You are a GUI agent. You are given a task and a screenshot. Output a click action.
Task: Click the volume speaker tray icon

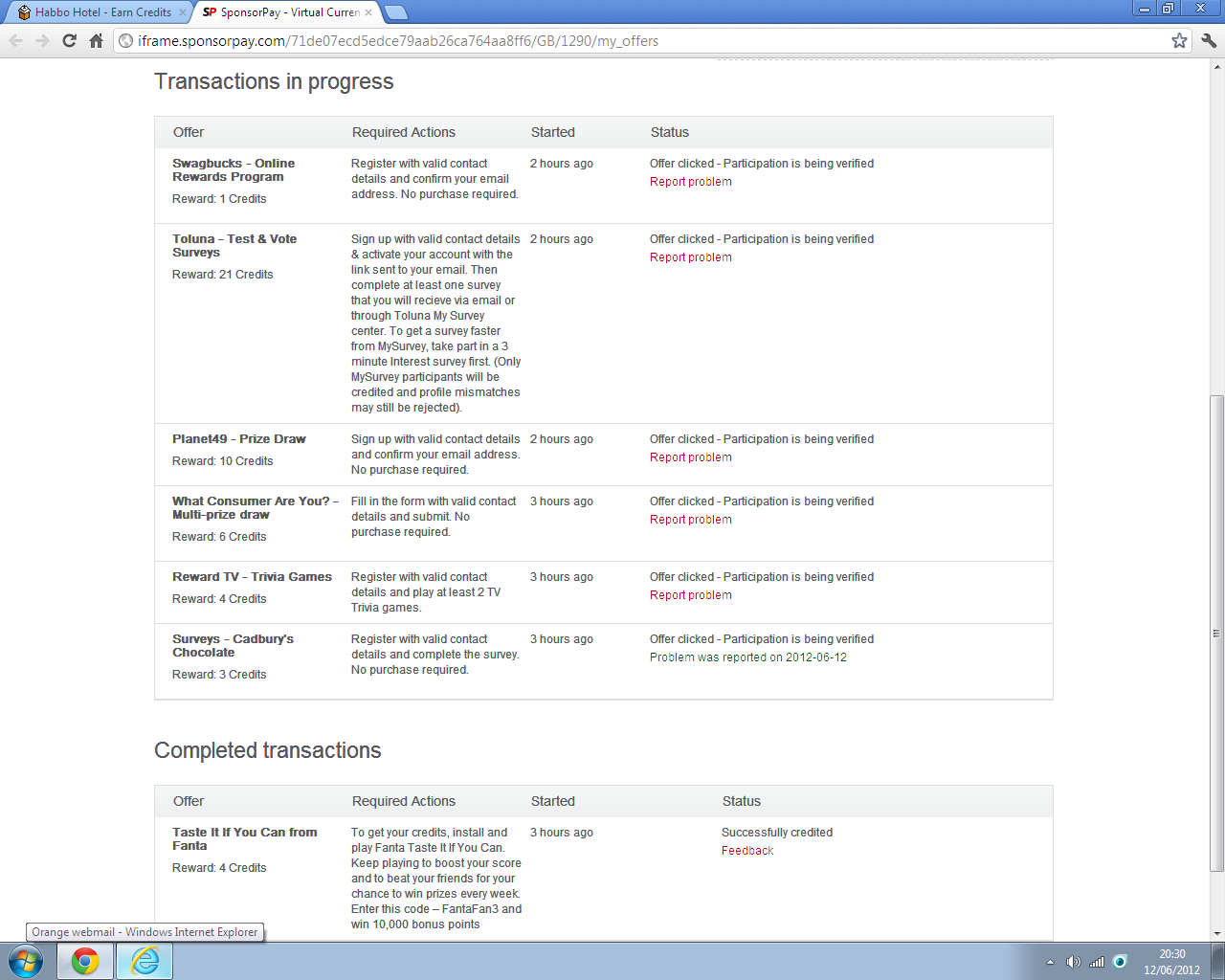[1074, 962]
